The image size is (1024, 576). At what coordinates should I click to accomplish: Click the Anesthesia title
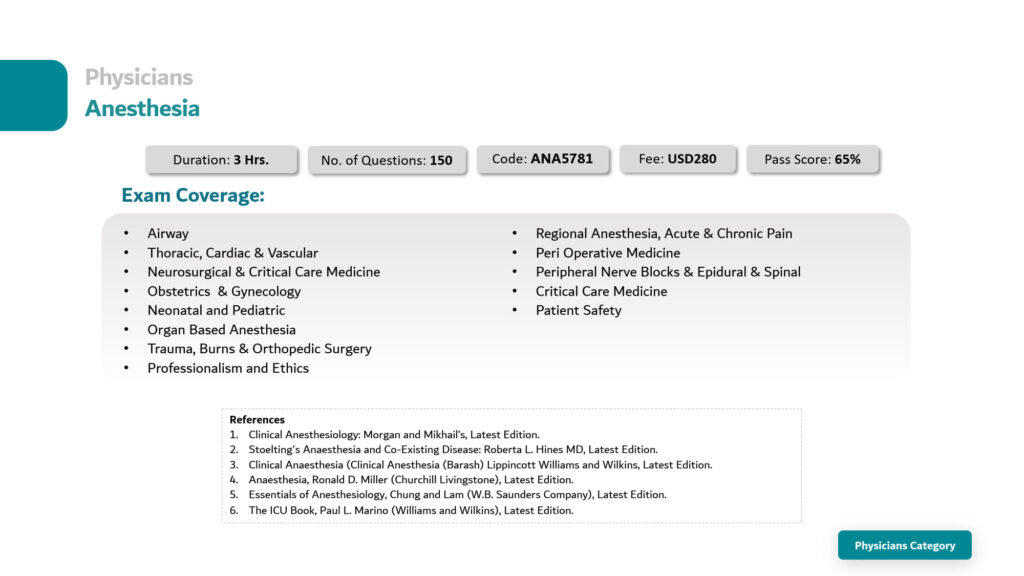(x=142, y=108)
